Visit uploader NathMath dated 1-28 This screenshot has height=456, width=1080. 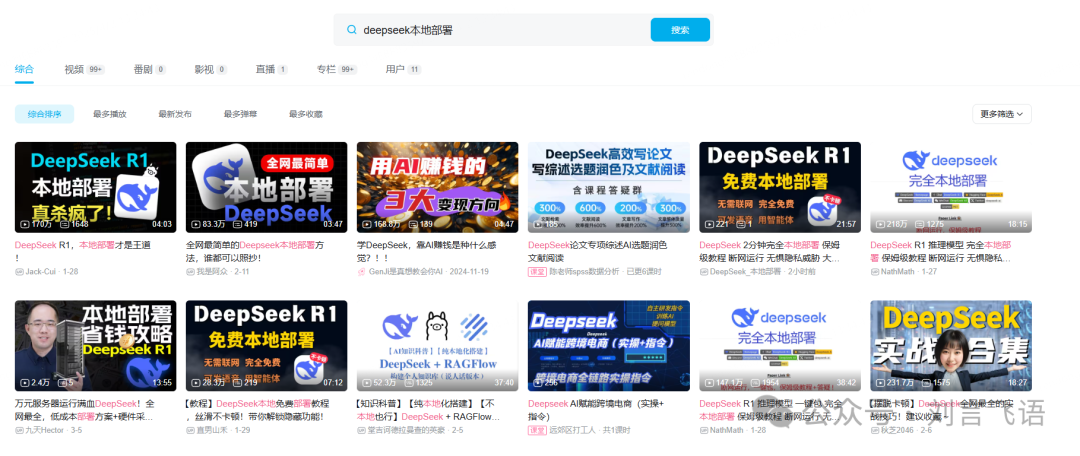[727, 430]
